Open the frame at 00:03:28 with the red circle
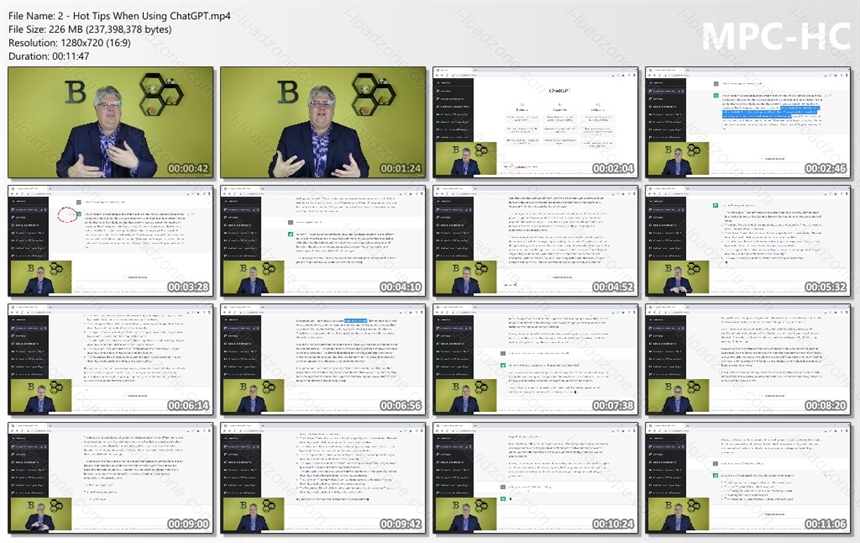The height and width of the screenshot is (543, 860). (111, 241)
